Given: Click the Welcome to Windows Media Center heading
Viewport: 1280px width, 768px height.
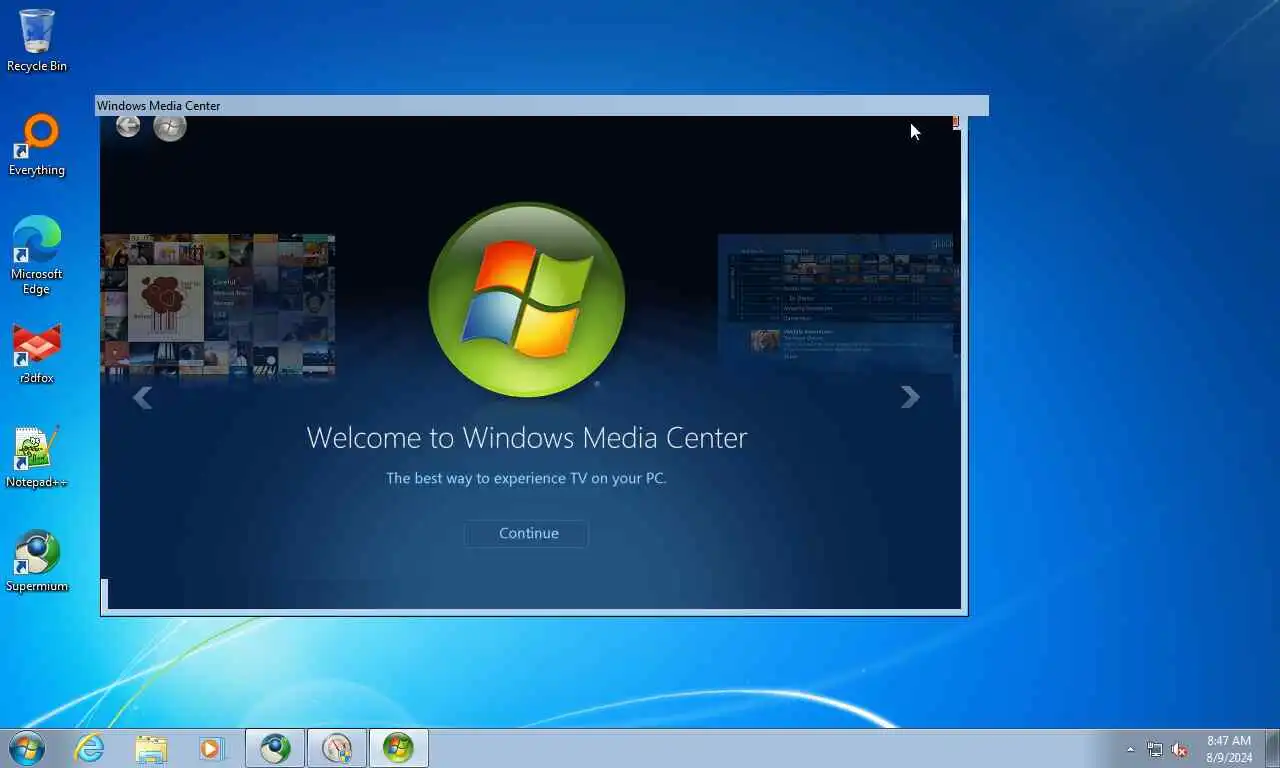Looking at the screenshot, I should tap(527, 438).
